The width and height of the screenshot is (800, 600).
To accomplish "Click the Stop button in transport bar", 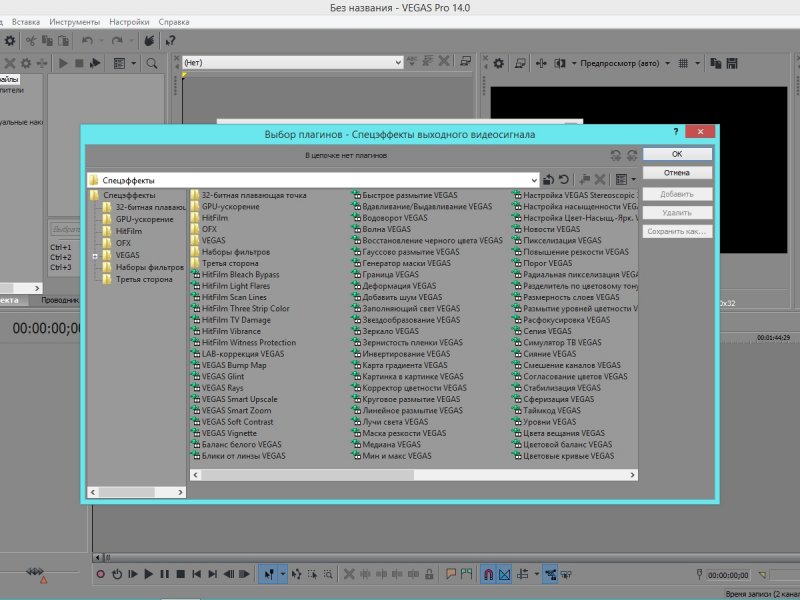I will pyautogui.click(x=181, y=574).
